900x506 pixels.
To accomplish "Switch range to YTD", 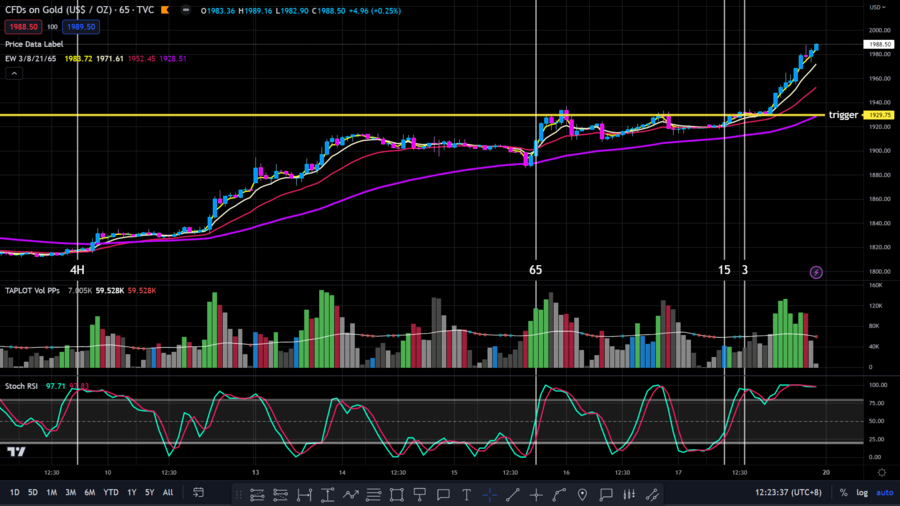I will [x=111, y=492].
